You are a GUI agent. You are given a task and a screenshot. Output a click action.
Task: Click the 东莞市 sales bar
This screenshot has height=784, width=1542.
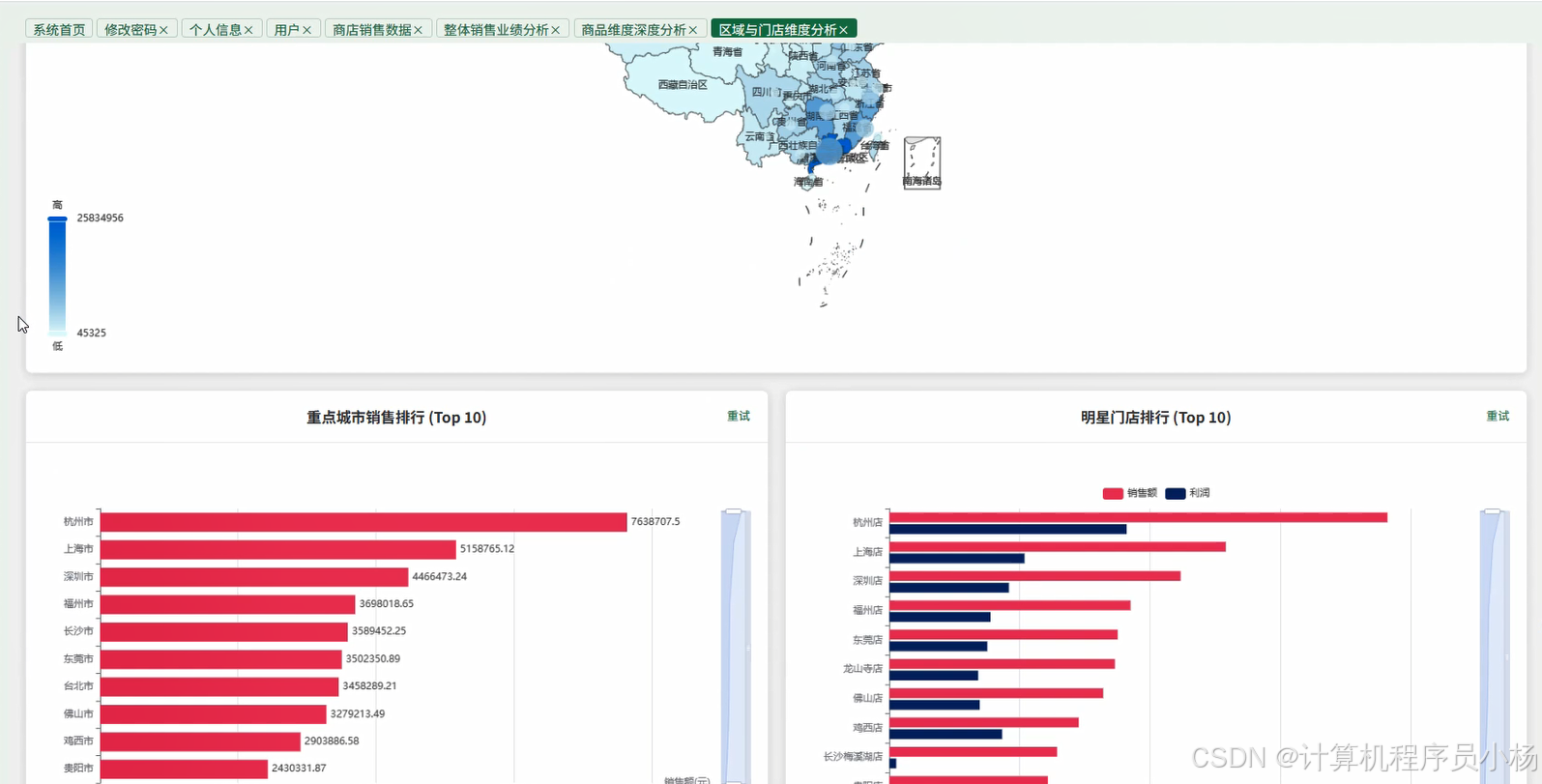point(221,659)
